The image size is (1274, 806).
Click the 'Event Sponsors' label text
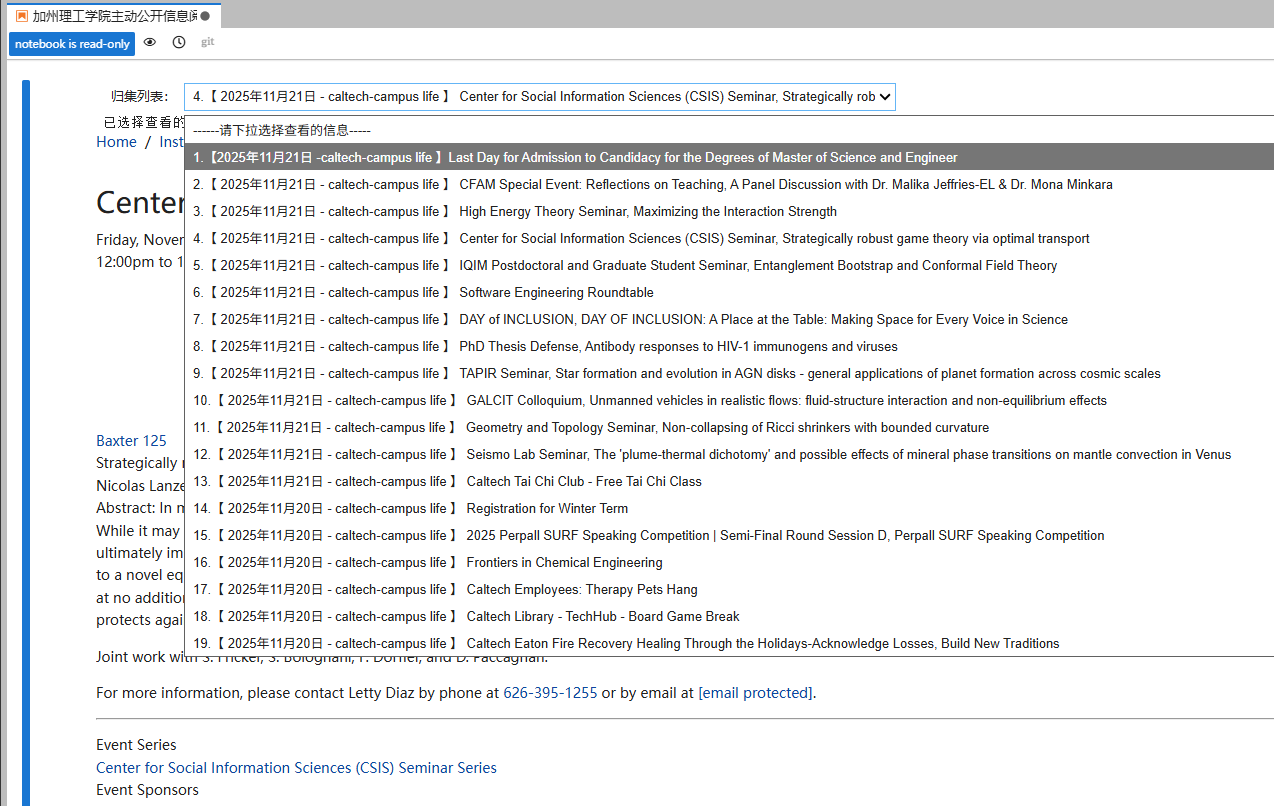(x=147, y=789)
